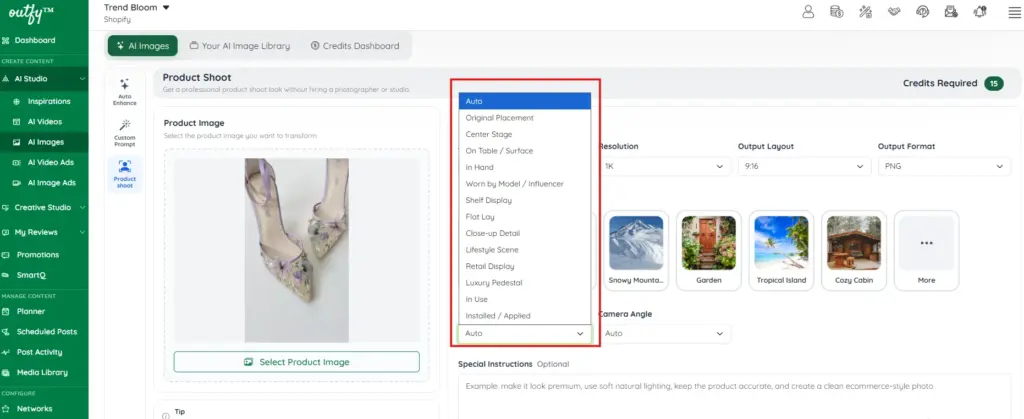
Task: Select the Auto Enhance tool
Action: tap(124, 92)
